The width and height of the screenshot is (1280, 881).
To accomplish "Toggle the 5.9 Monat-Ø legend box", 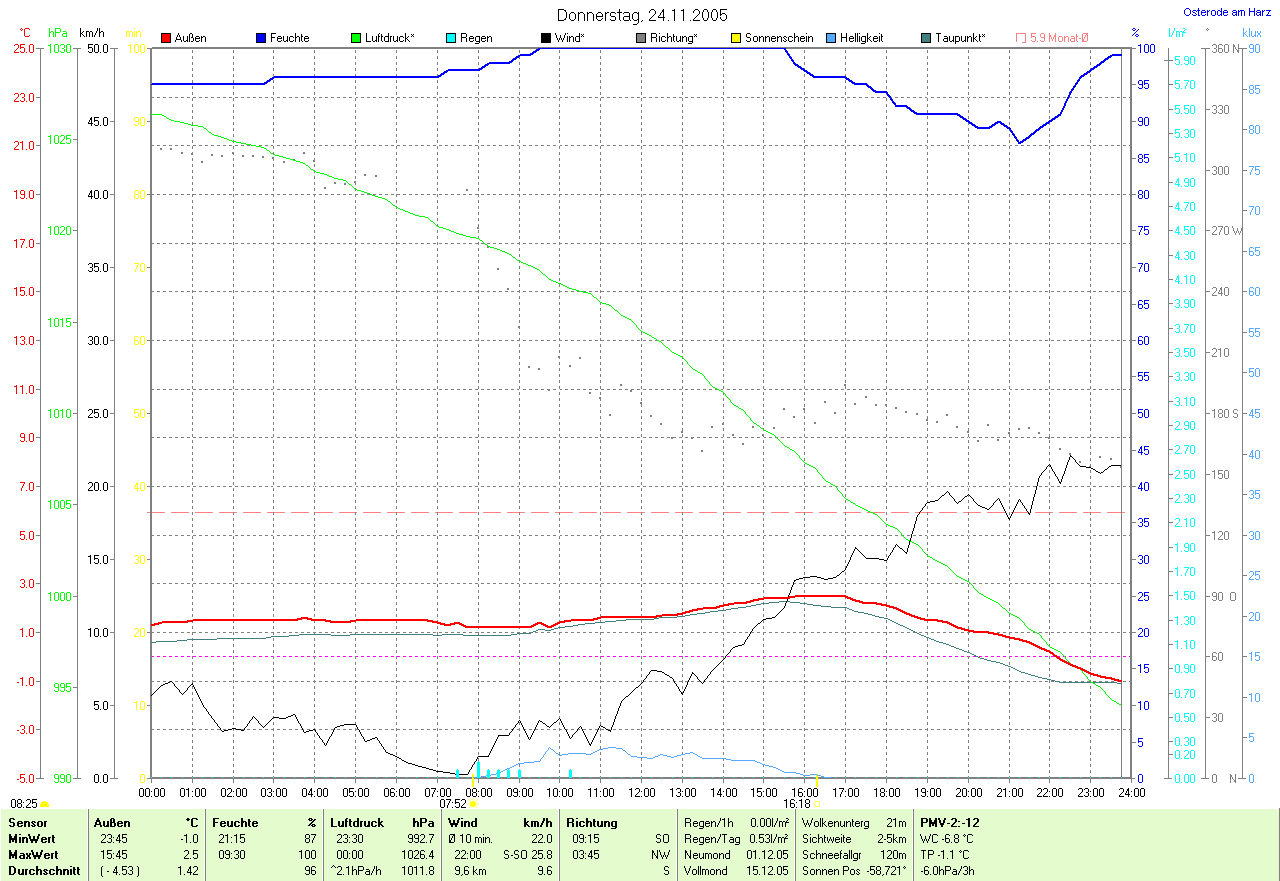I will (1020, 38).
